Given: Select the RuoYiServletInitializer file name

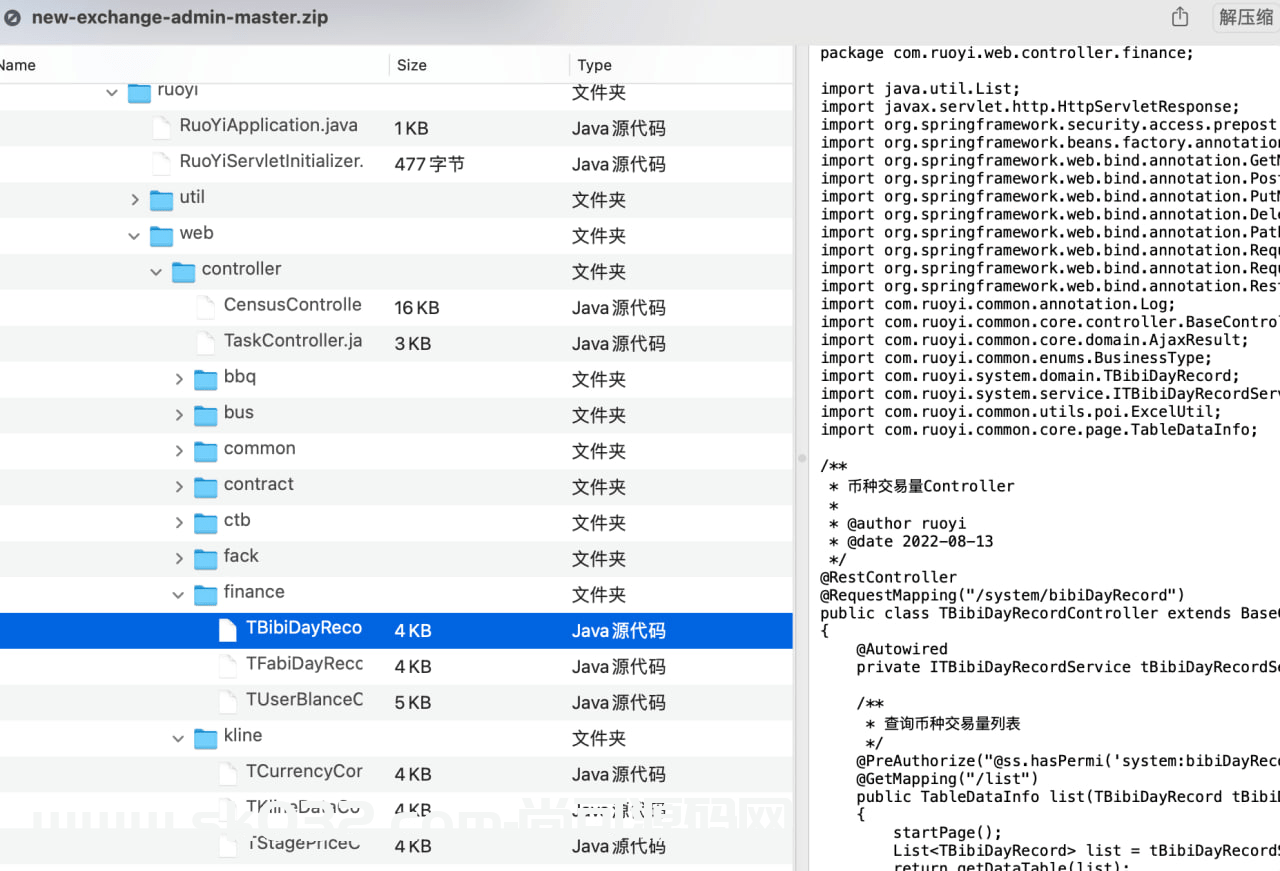Looking at the screenshot, I should pyautogui.click(x=271, y=161).
